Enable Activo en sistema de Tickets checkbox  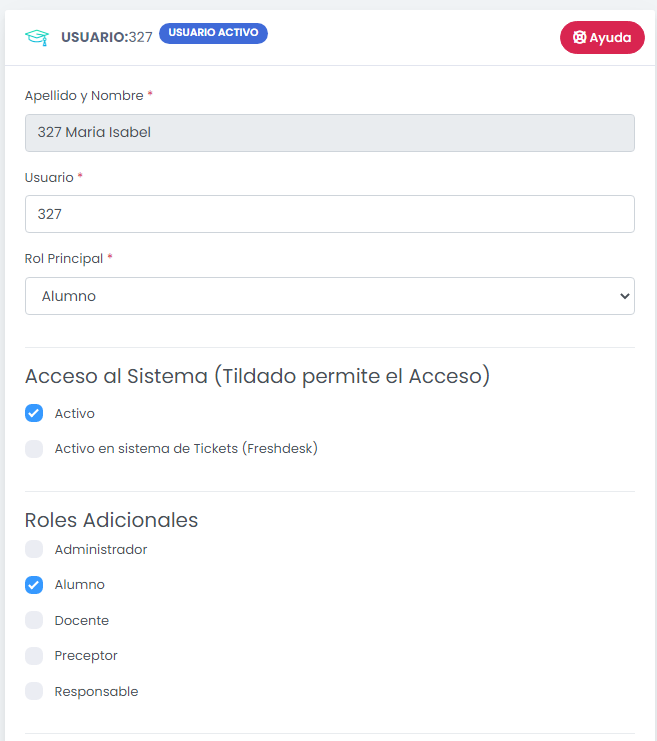point(34,449)
